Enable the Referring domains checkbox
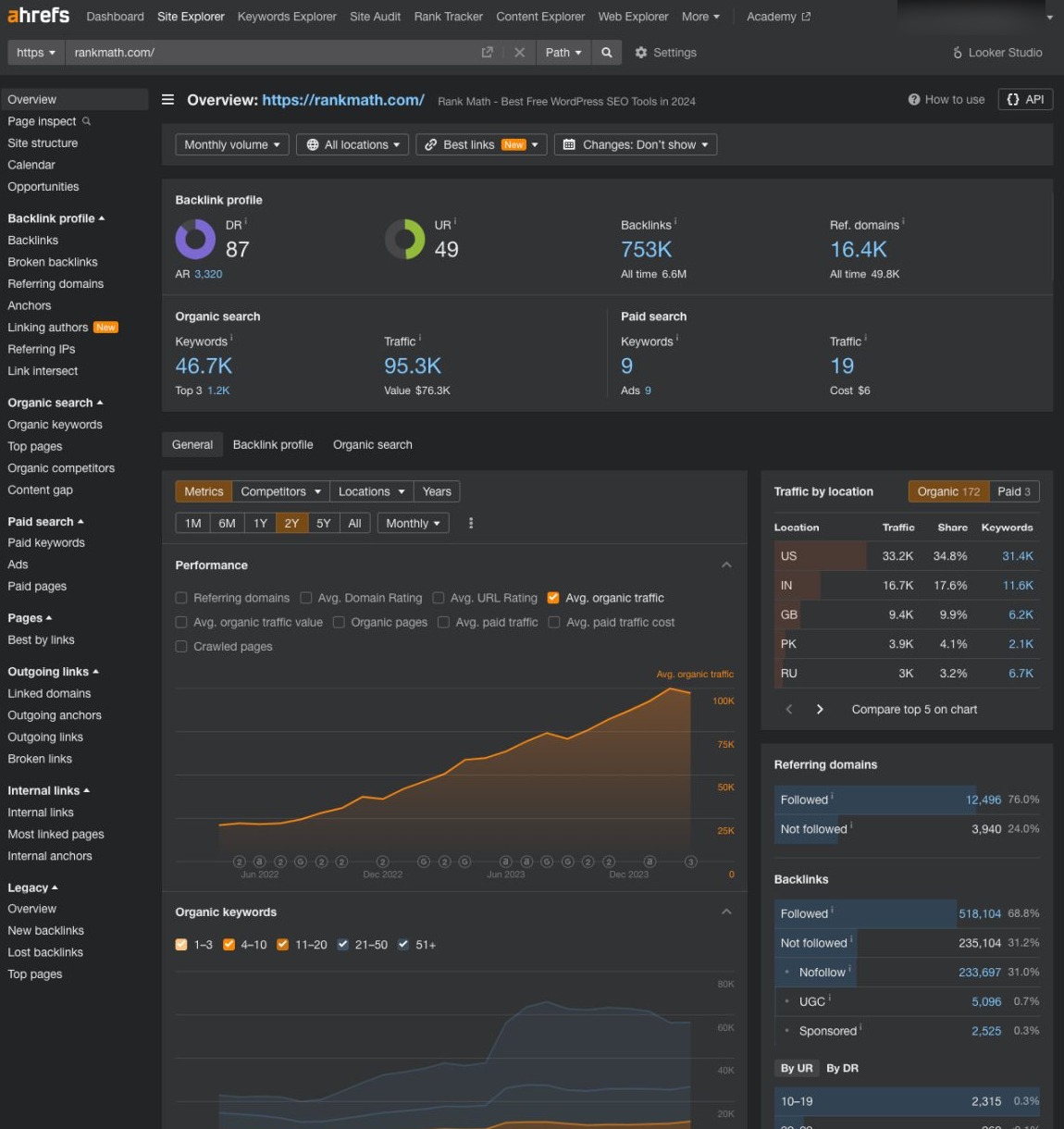 [x=181, y=598]
